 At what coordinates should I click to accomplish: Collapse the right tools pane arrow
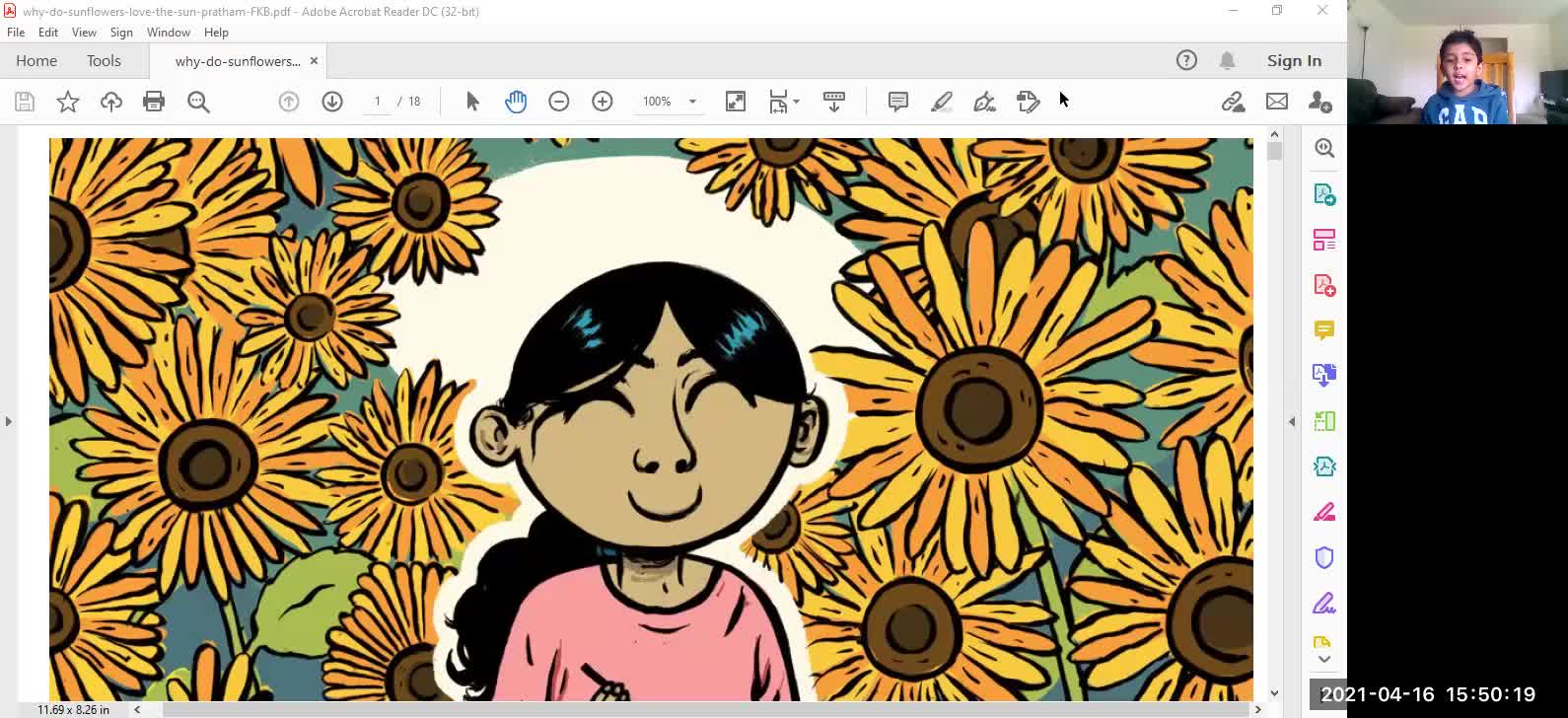[1292, 421]
